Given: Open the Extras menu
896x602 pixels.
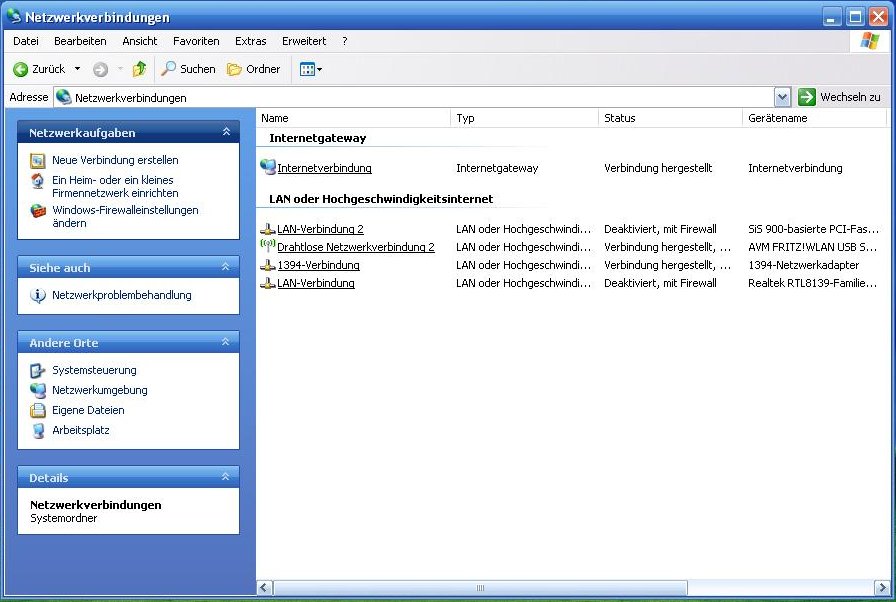Looking at the screenshot, I should (x=250, y=41).
